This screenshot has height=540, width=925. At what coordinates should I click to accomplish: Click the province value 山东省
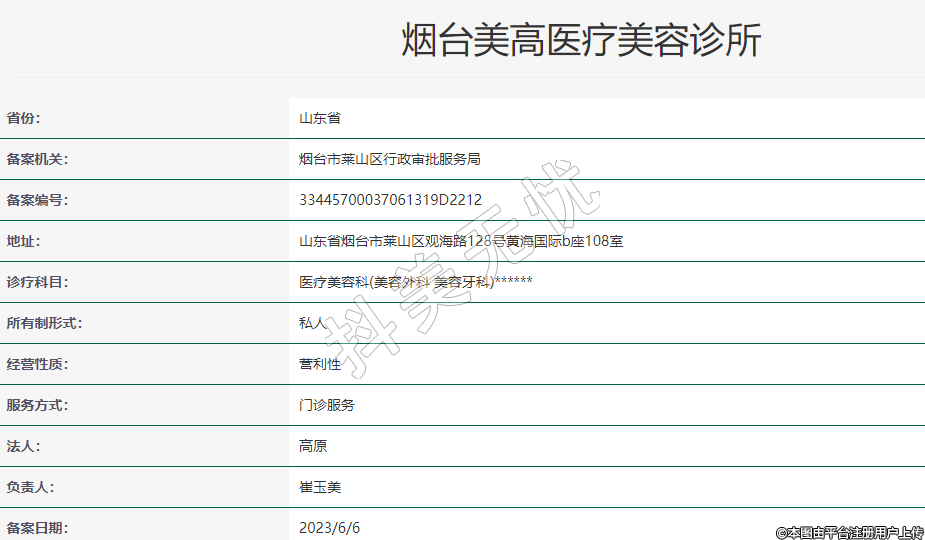click(x=320, y=118)
